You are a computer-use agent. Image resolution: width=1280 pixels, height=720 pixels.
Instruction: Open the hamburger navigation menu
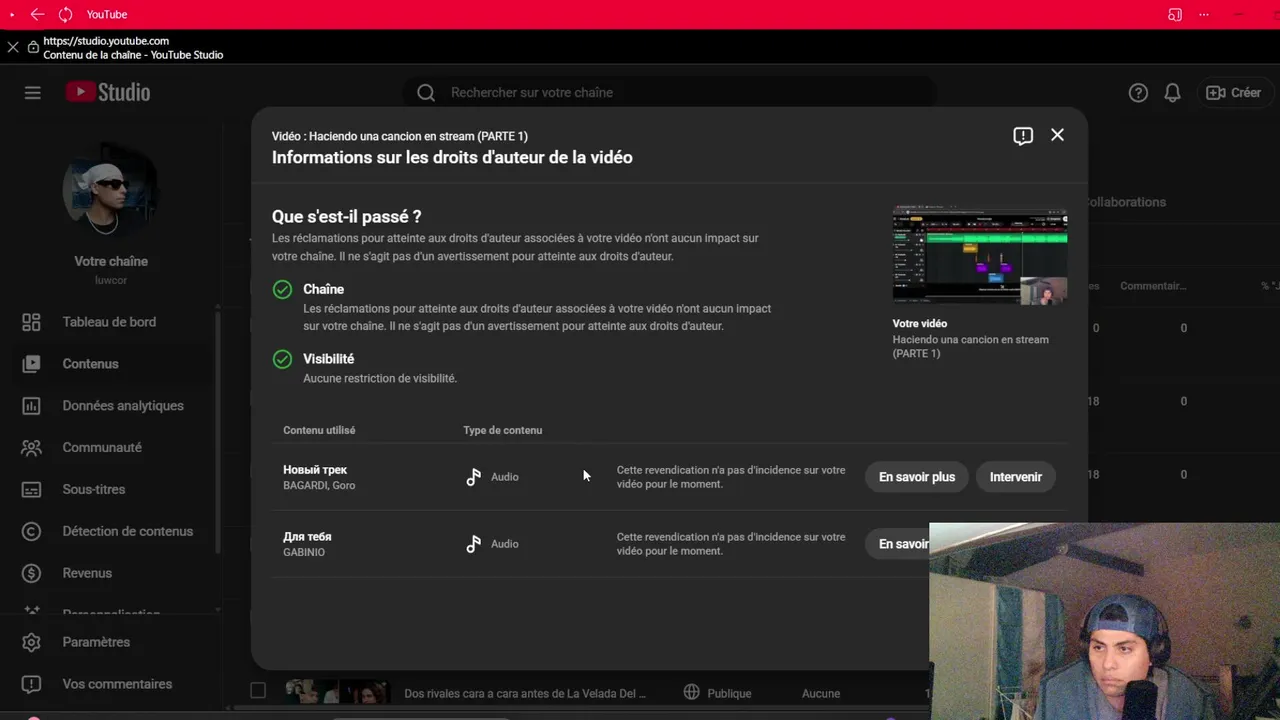(33, 93)
